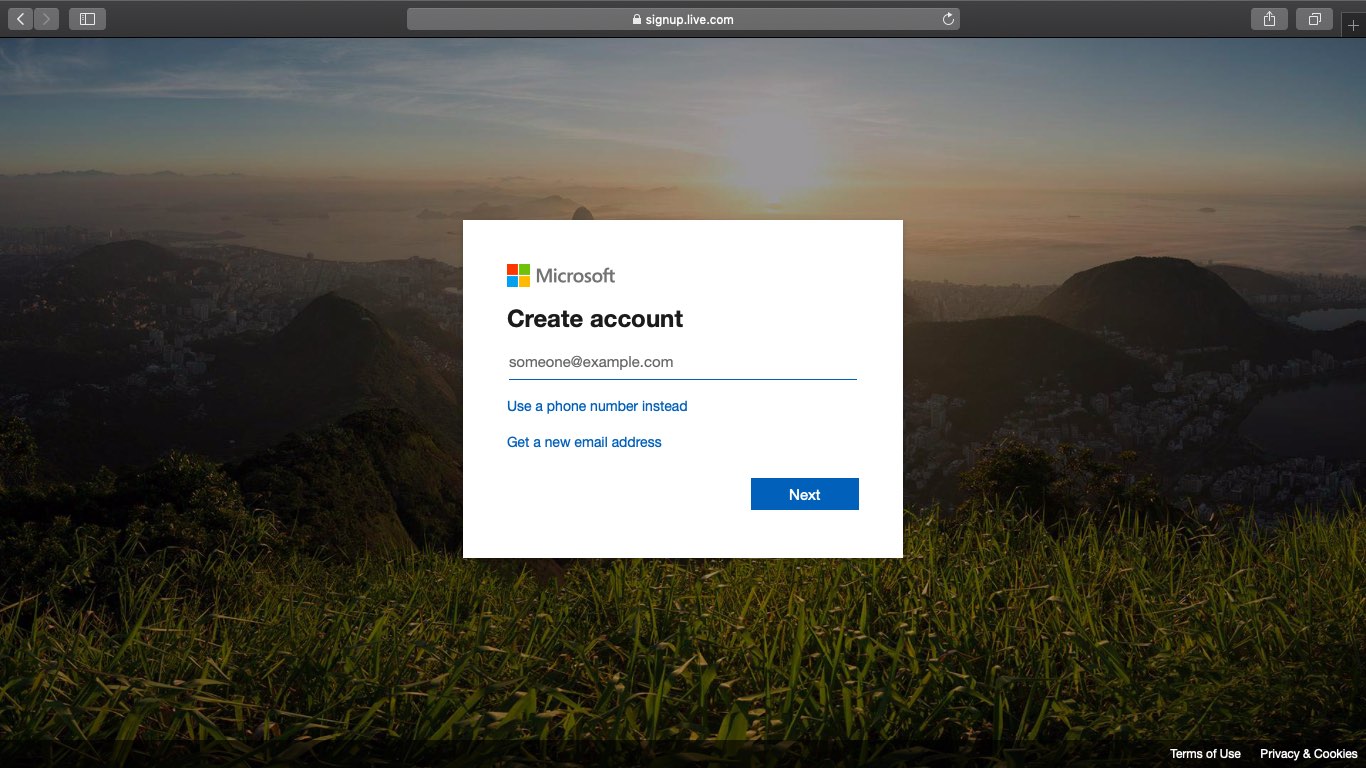The width and height of the screenshot is (1366, 768).
Task: Click the forward navigation arrow
Action: click(44, 18)
